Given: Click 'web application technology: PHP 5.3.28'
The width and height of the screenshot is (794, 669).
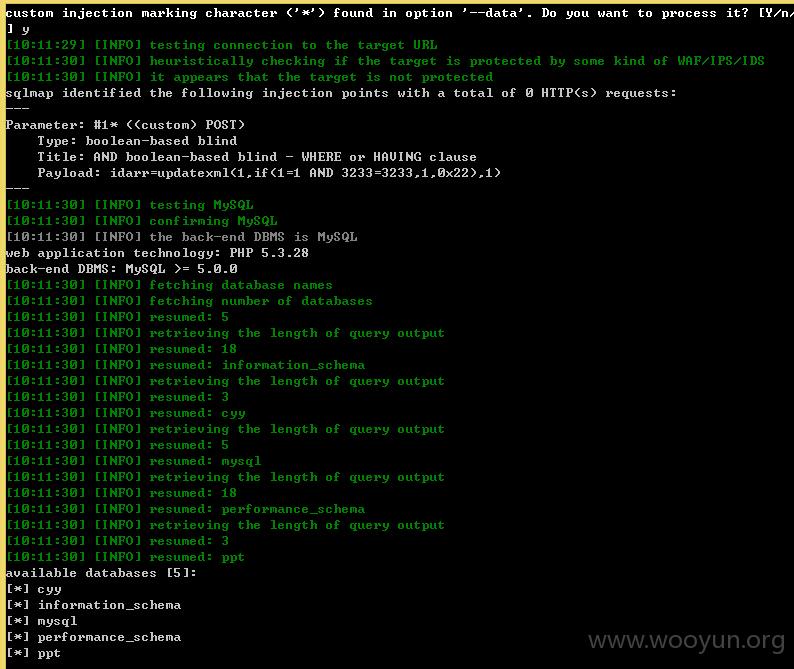Looking at the screenshot, I should coord(157,253).
